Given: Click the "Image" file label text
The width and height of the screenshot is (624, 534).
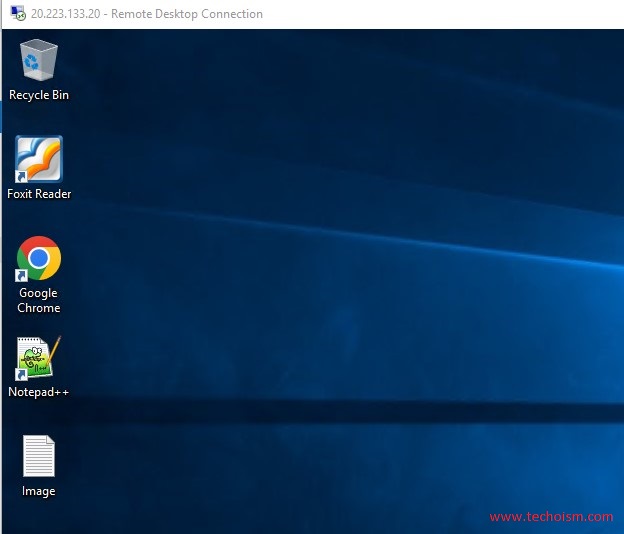Looking at the screenshot, I should [x=39, y=491].
